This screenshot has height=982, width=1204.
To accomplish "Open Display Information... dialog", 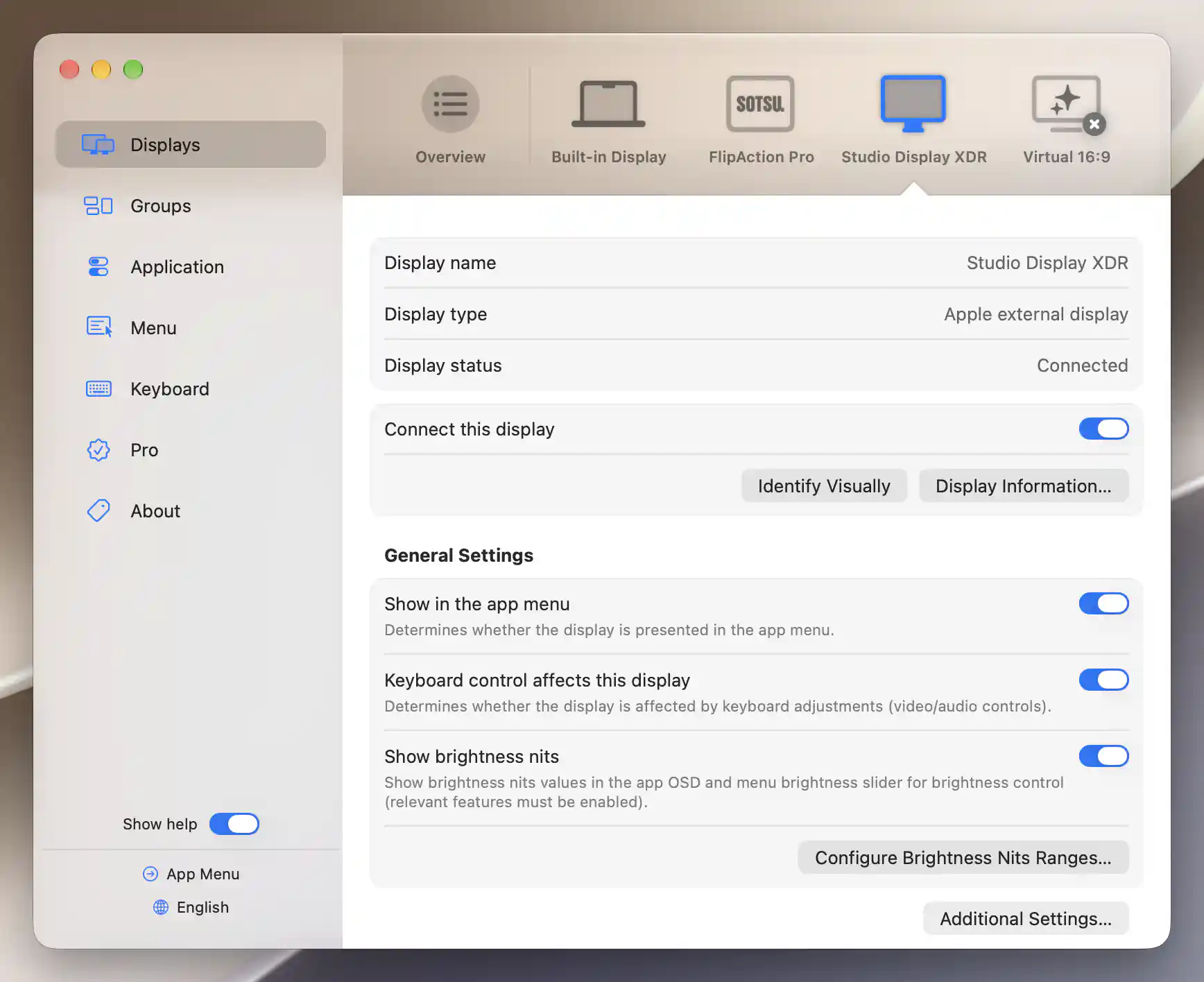I will click(1024, 485).
